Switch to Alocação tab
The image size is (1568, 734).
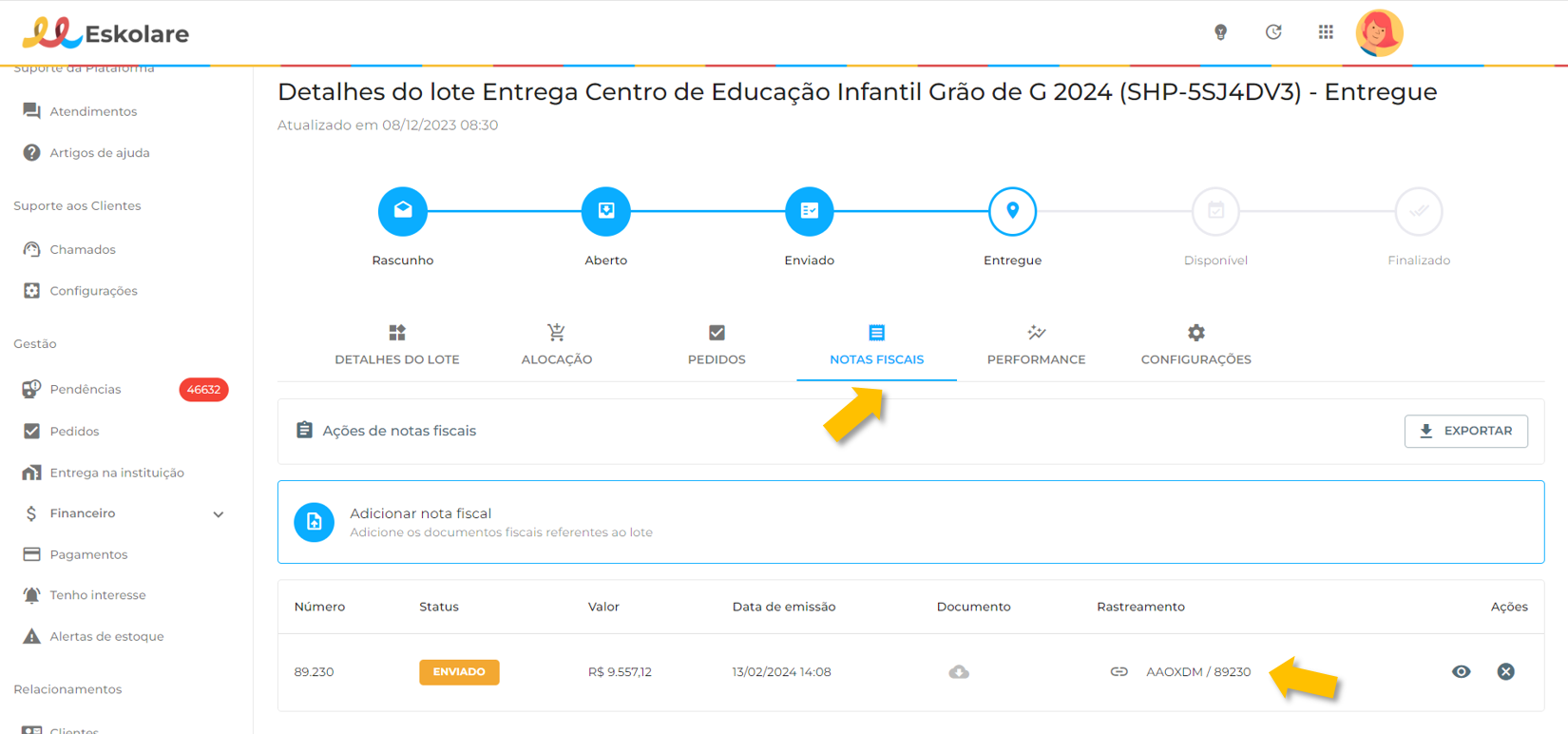coord(557,345)
